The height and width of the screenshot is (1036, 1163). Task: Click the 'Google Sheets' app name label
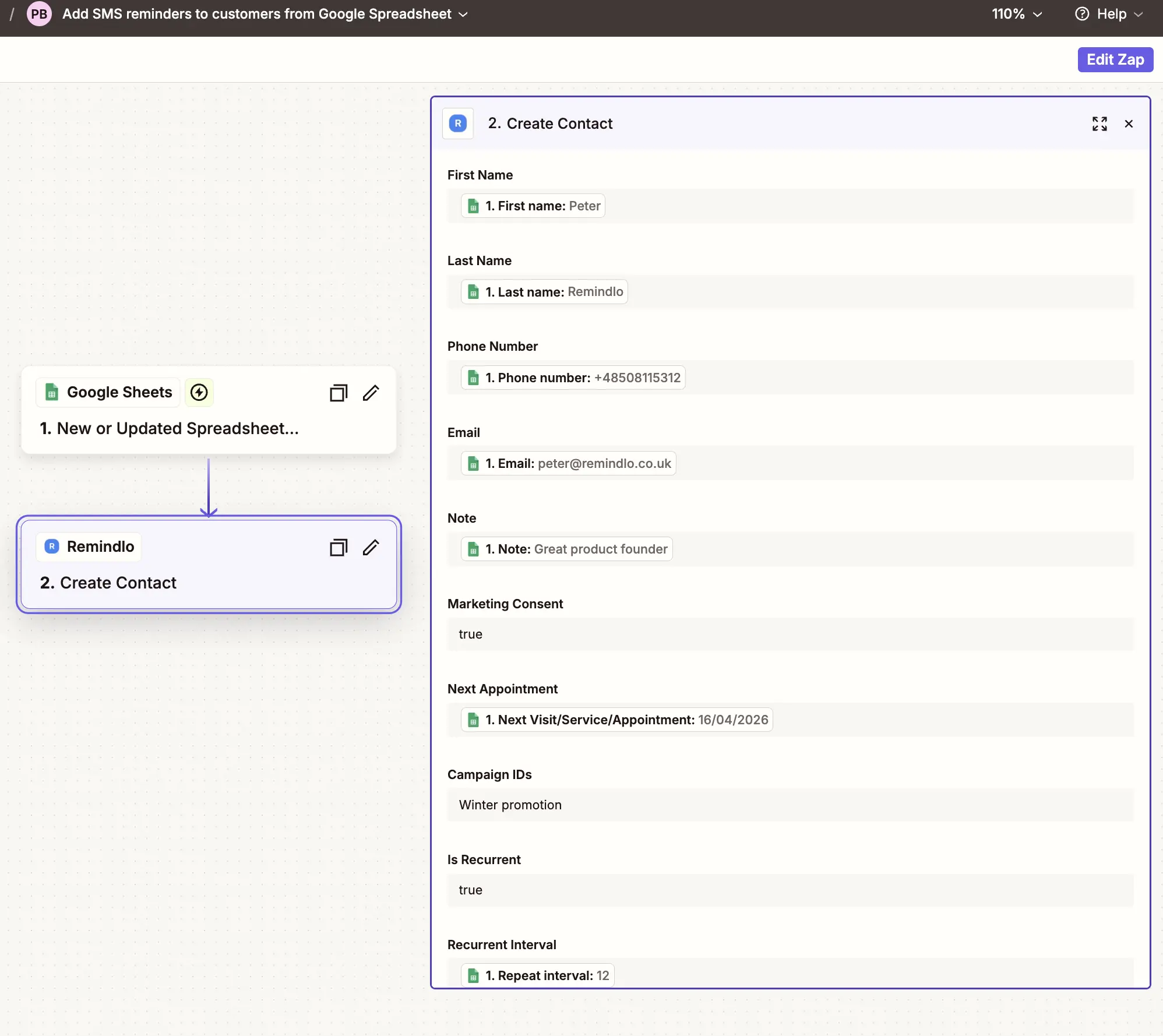pos(119,392)
